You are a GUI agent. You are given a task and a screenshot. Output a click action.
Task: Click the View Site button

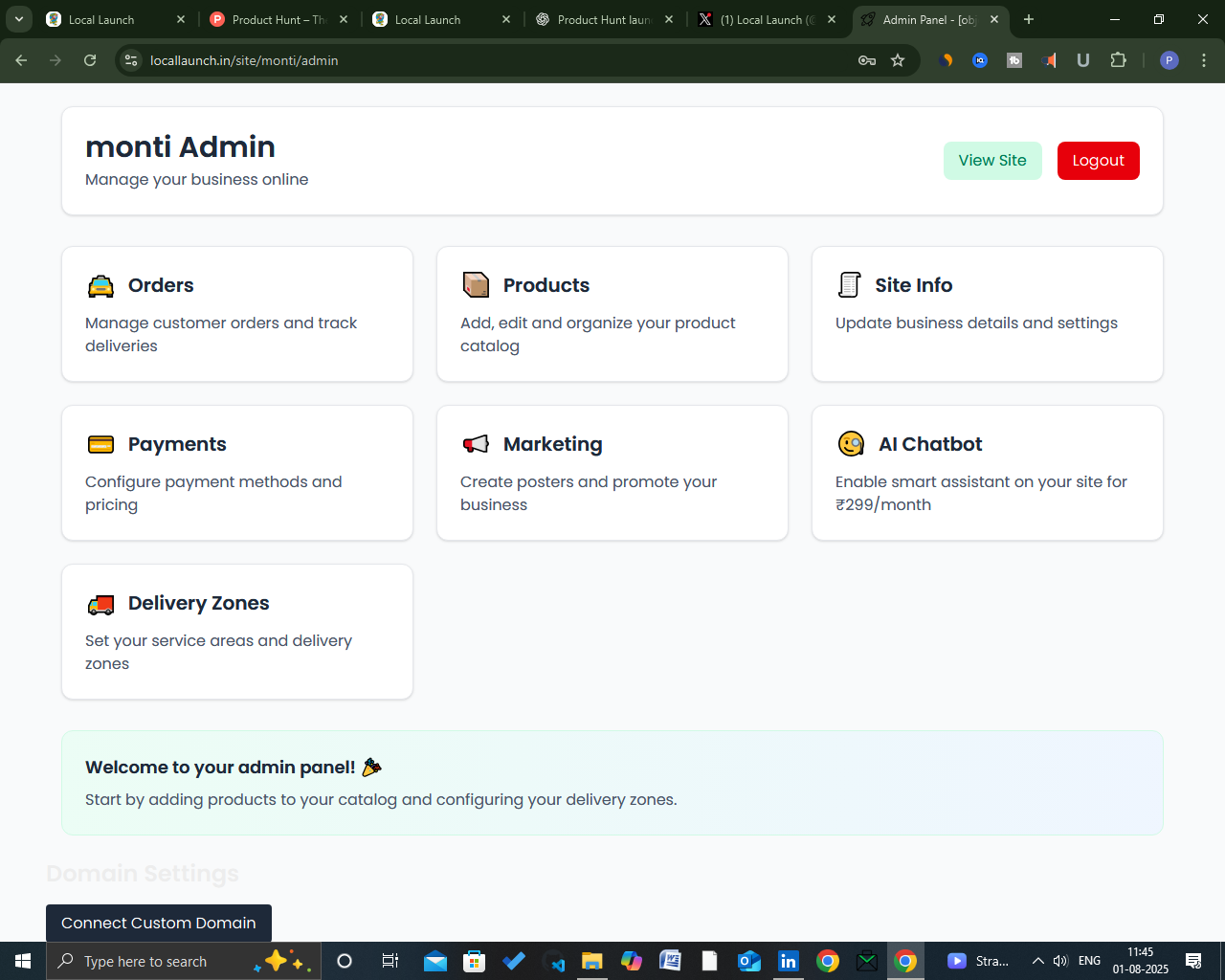click(x=992, y=161)
